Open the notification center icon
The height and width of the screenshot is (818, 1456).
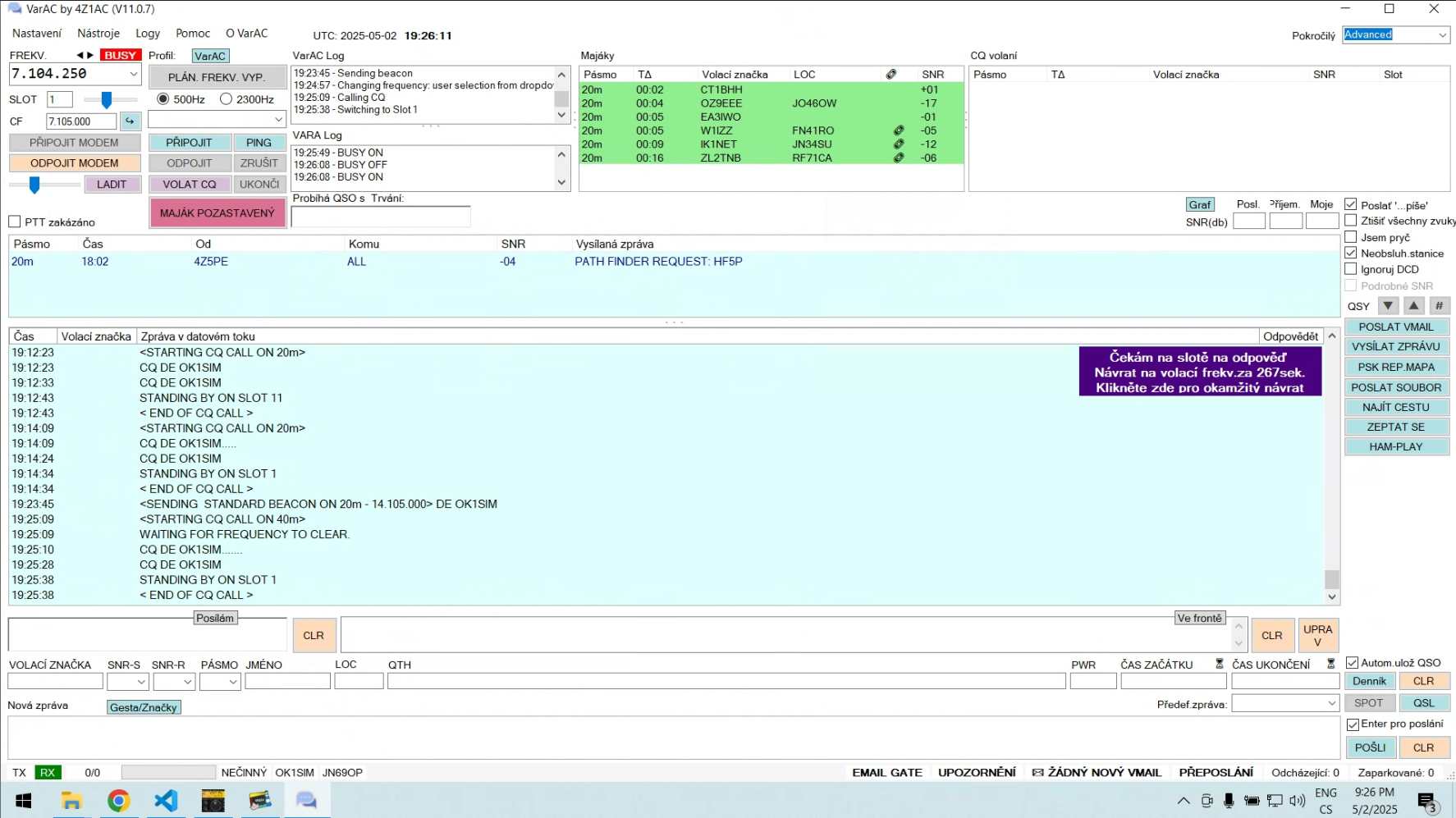(1427, 802)
